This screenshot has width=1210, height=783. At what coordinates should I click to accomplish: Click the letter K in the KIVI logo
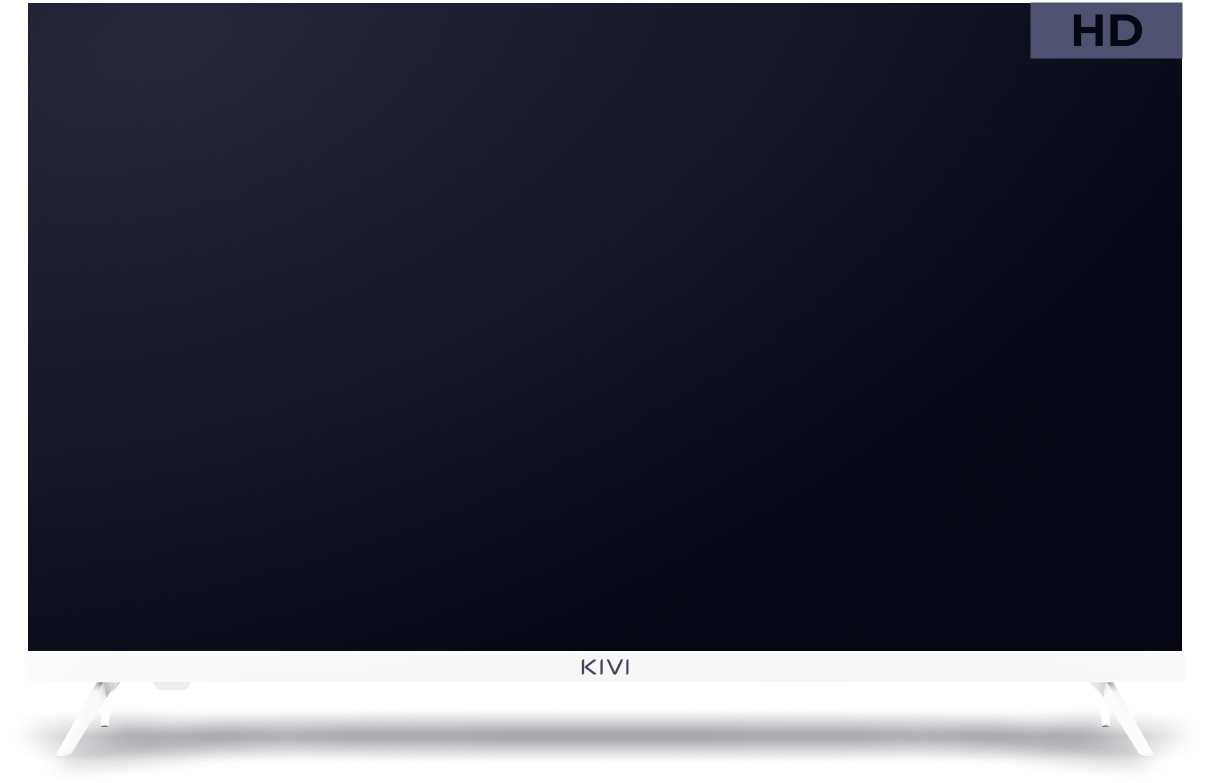(x=587, y=667)
